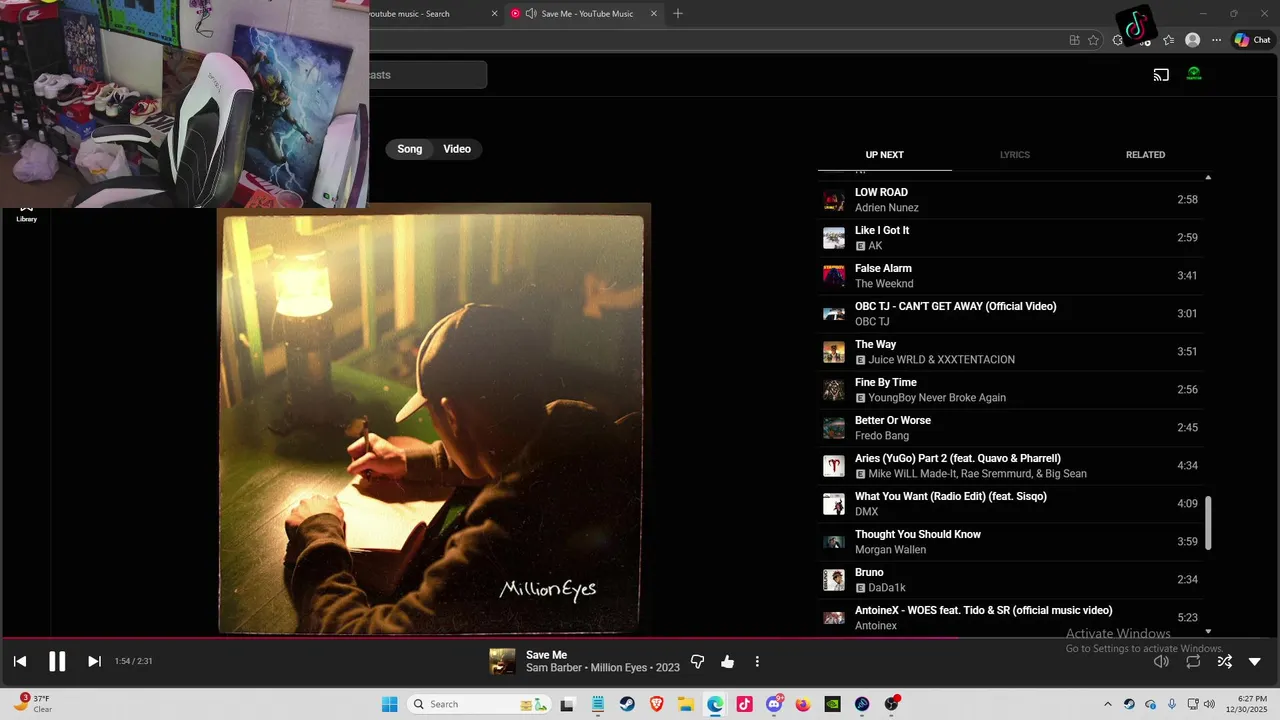This screenshot has height=720, width=1280.
Task: Play False Alarm by The Weeknd
Action: (1010, 276)
